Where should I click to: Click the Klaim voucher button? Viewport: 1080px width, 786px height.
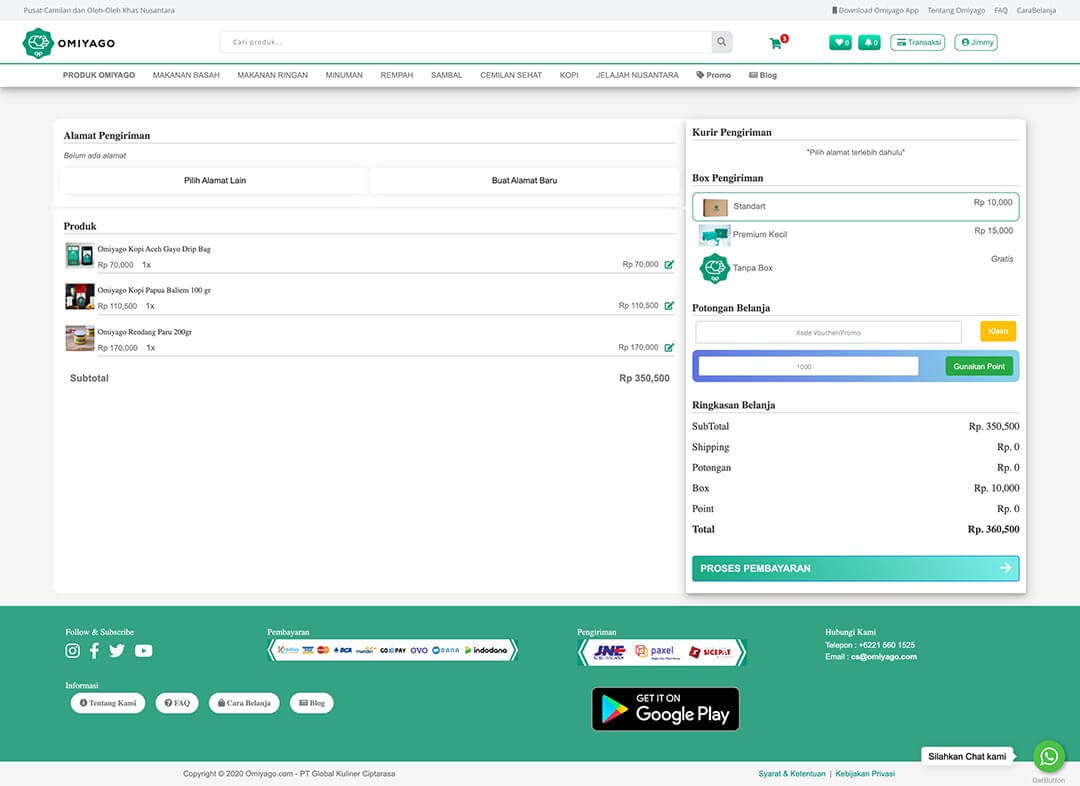tap(997, 332)
